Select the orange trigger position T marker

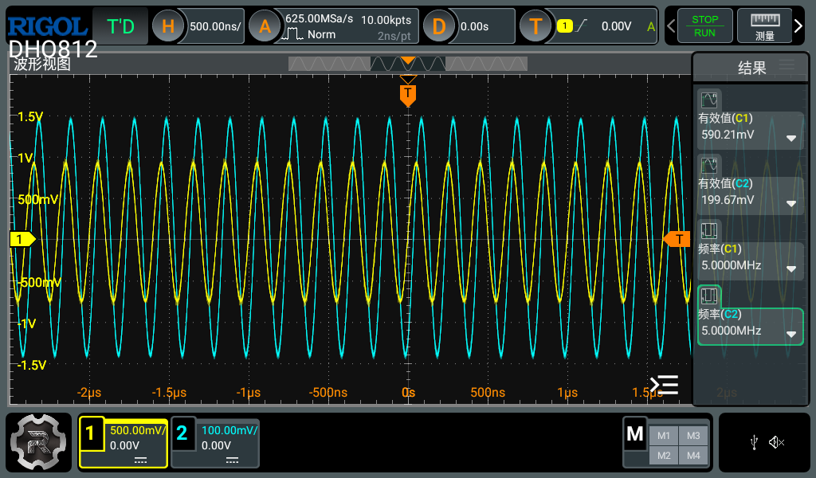407,95
